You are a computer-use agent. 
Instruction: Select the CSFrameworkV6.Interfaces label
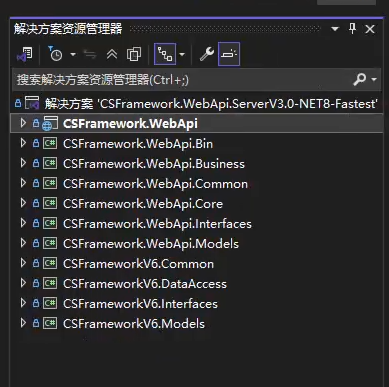(x=140, y=304)
